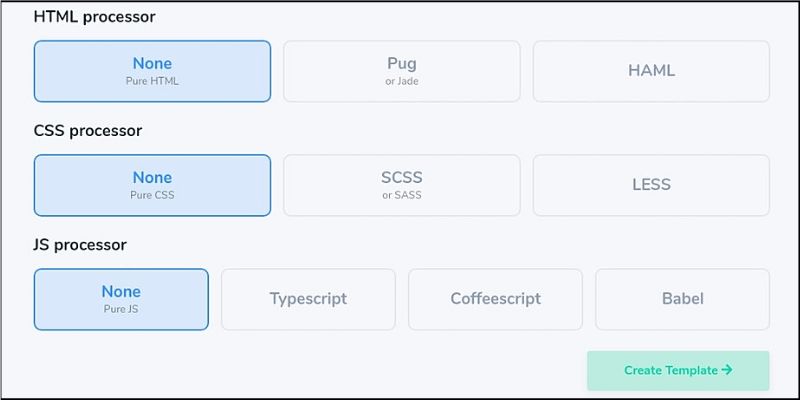Click the Create Template button
The height and width of the screenshot is (400, 800).
tap(670, 370)
